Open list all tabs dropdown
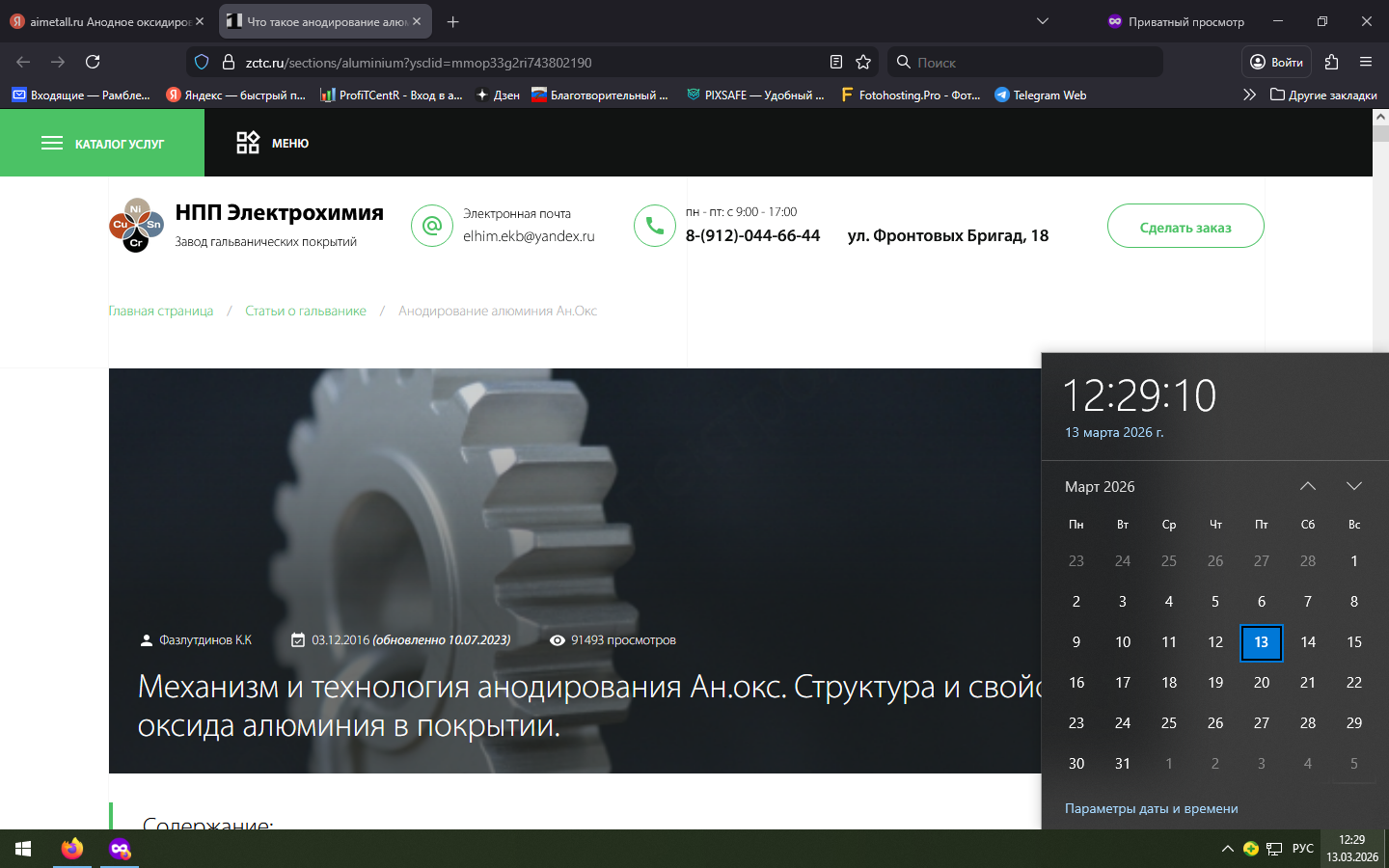Screen dimensions: 1389x868 point(1042,21)
